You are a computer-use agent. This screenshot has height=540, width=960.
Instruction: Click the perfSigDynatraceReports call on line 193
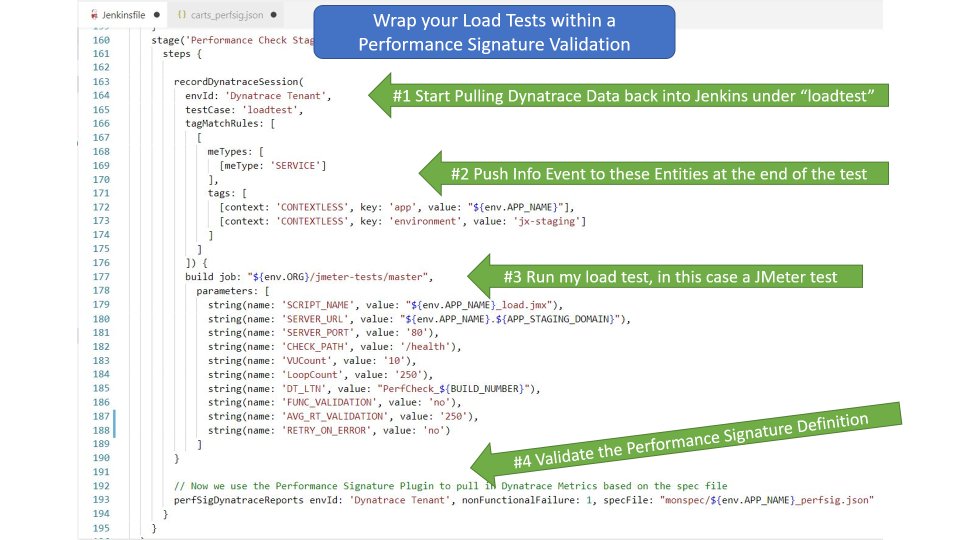click(238, 500)
